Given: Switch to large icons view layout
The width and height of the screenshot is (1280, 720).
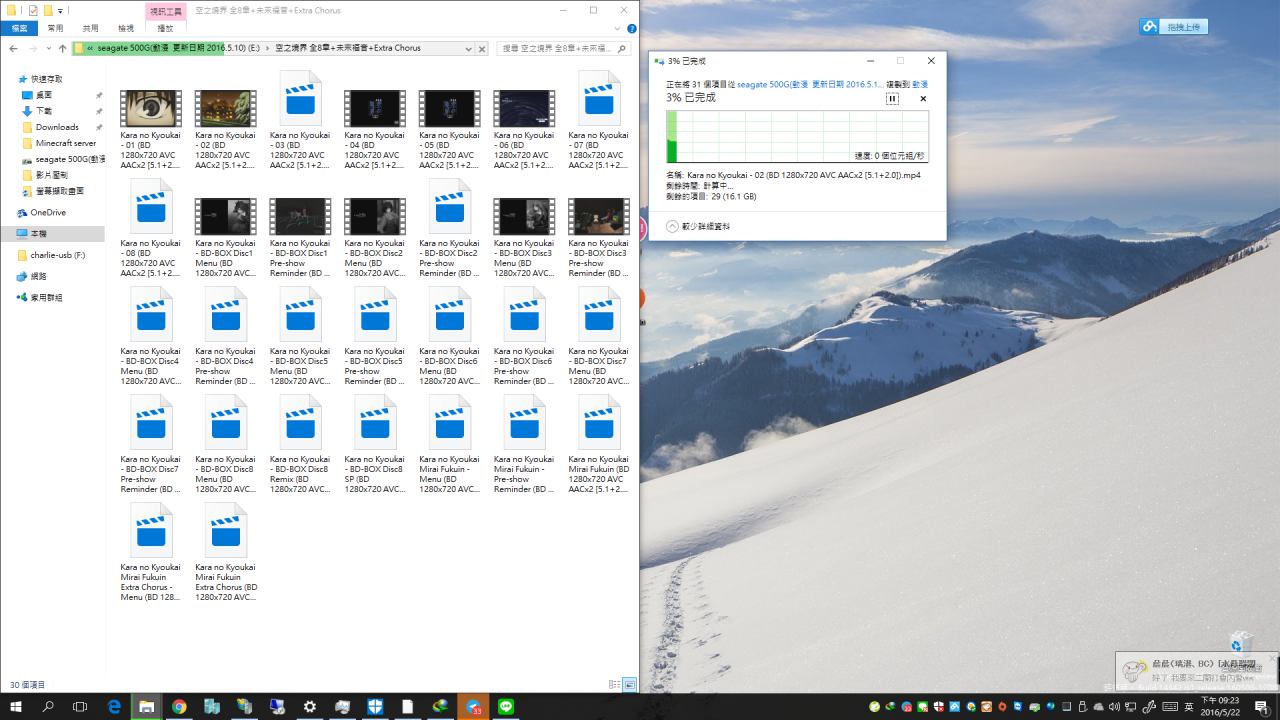Looking at the screenshot, I should [x=629, y=685].
